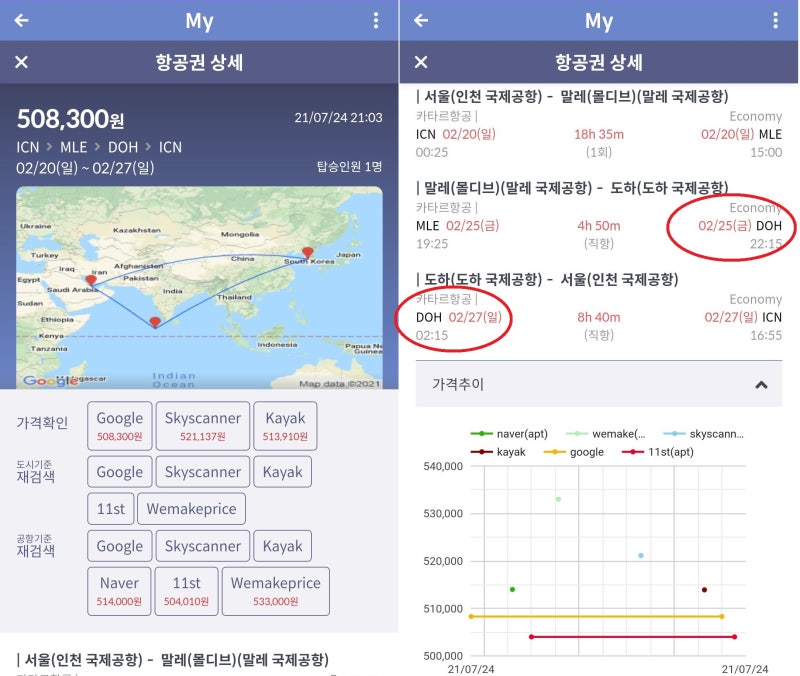Click the 02/20(일) ~ 02/27(일) date range
The image size is (800, 676).
[85, 168]
